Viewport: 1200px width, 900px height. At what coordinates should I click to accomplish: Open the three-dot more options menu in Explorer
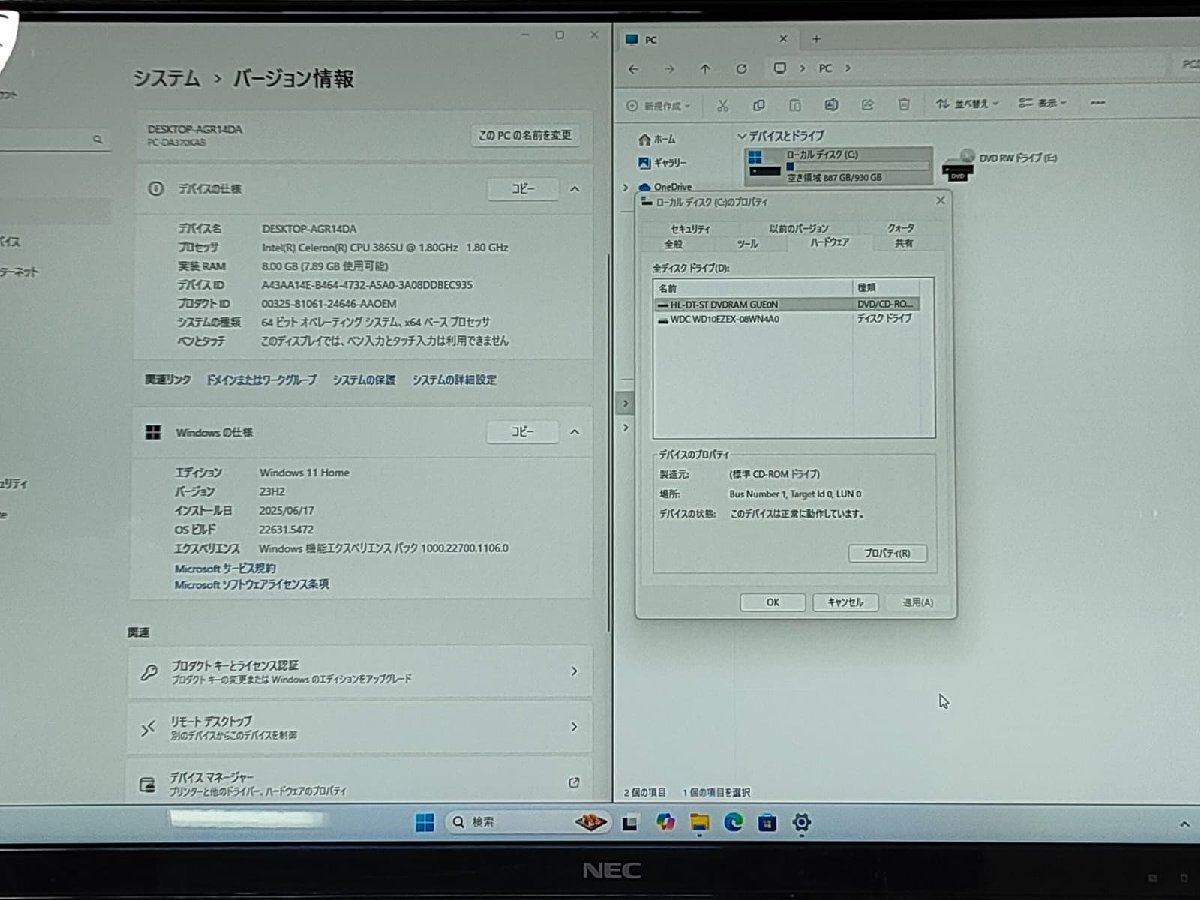click(1097, 103)
